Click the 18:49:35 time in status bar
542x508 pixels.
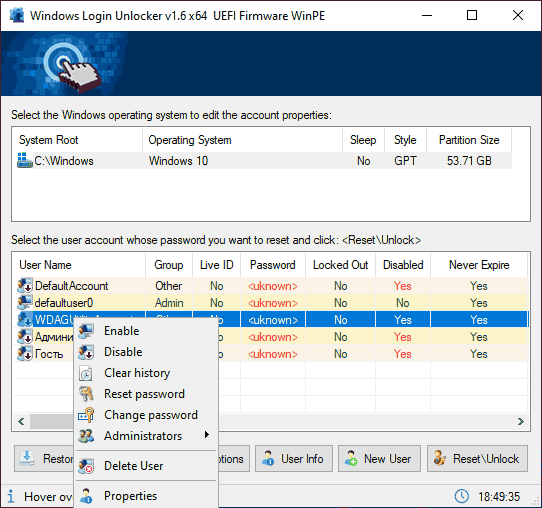499,497
